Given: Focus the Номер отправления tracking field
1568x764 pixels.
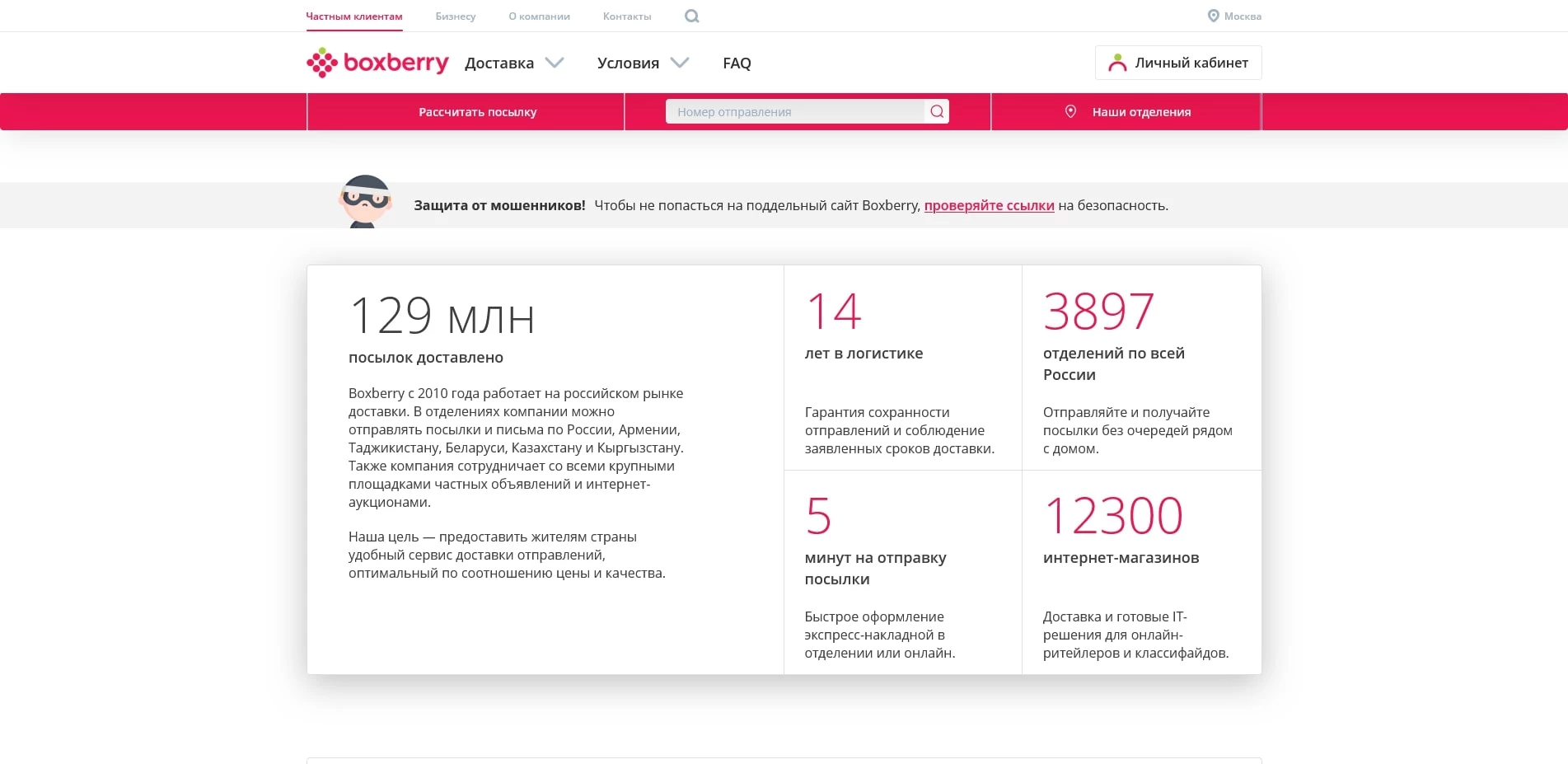Looking at the screenshot, I should point(794,112).
